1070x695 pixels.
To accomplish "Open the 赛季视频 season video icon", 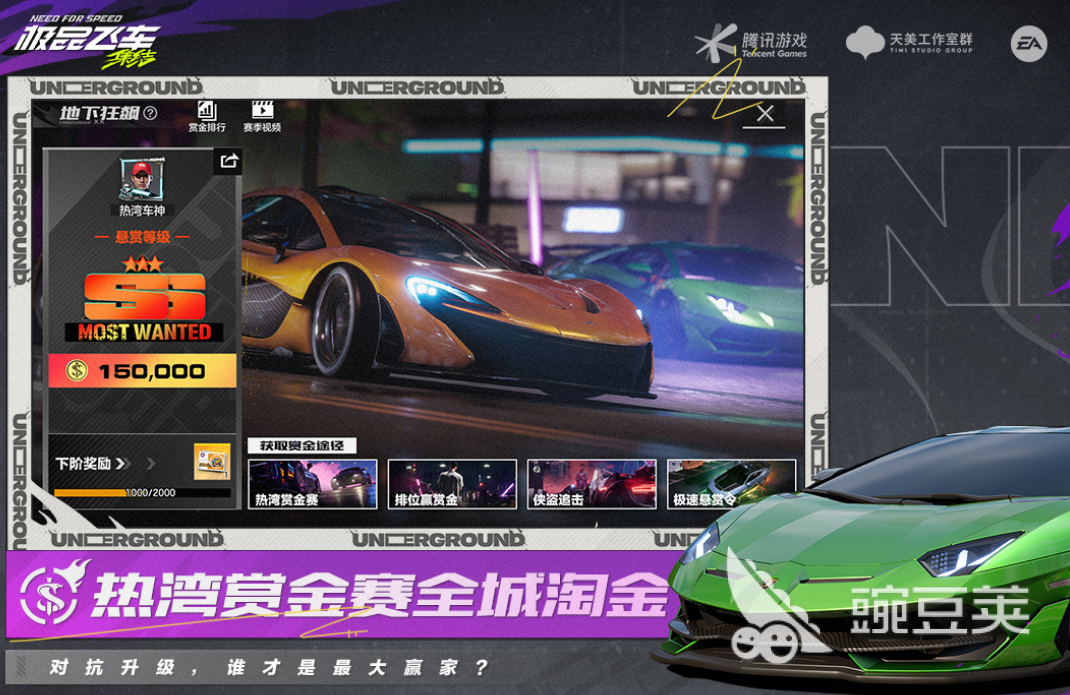I will pos(262,117).
